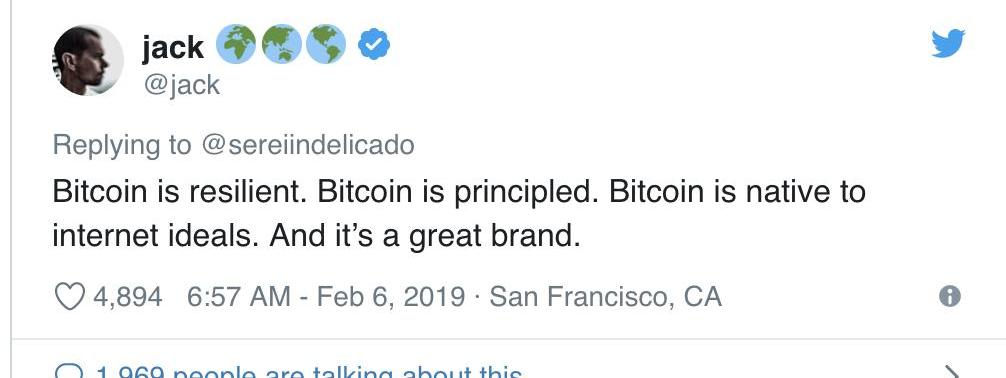Open the 6:57 AM - Feb 6, 2019 timestamp
1006x378 pixels.
(x=326, y=297)
